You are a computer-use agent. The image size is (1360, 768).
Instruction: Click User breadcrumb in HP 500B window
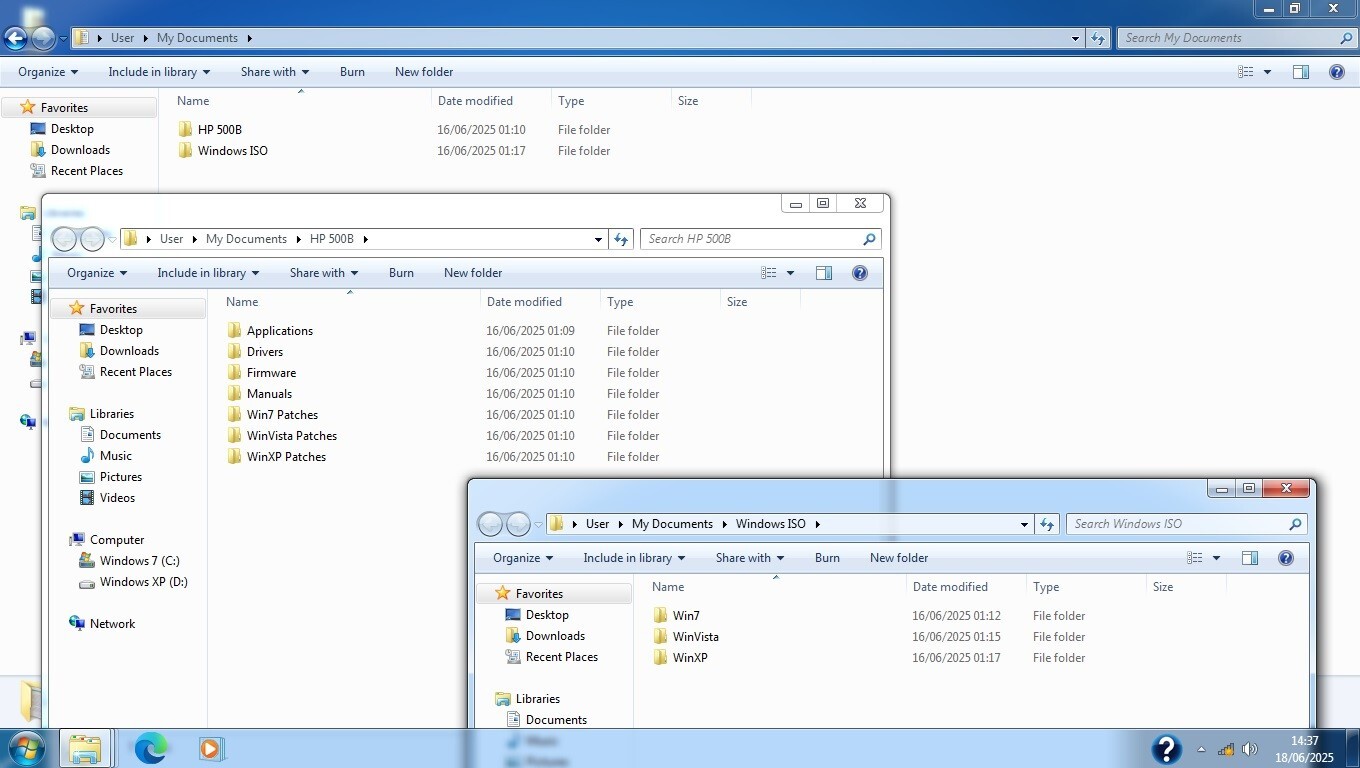pyautogui.click(x=172, y=239)
